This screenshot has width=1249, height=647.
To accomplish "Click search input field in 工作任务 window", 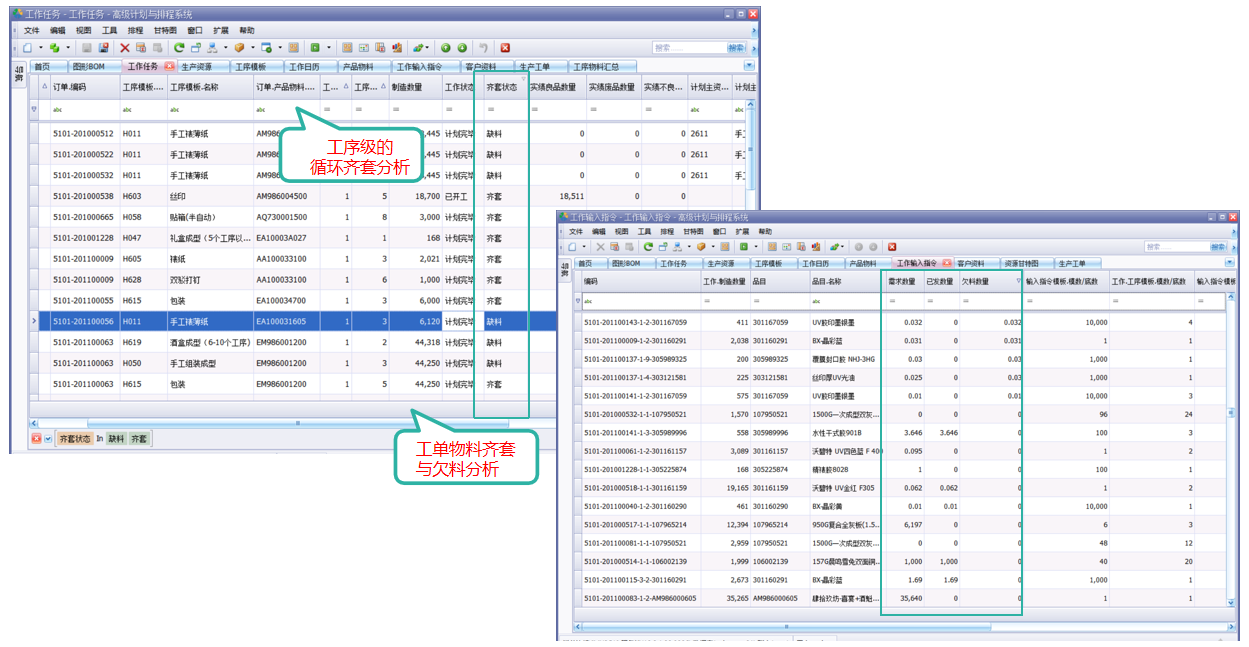I will (688, 48).
